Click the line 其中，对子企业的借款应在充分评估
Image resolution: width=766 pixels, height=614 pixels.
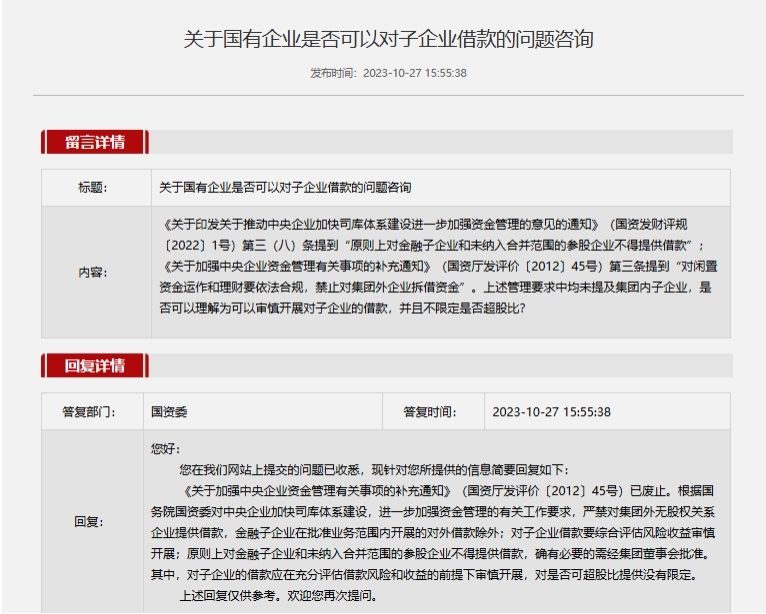424,575
